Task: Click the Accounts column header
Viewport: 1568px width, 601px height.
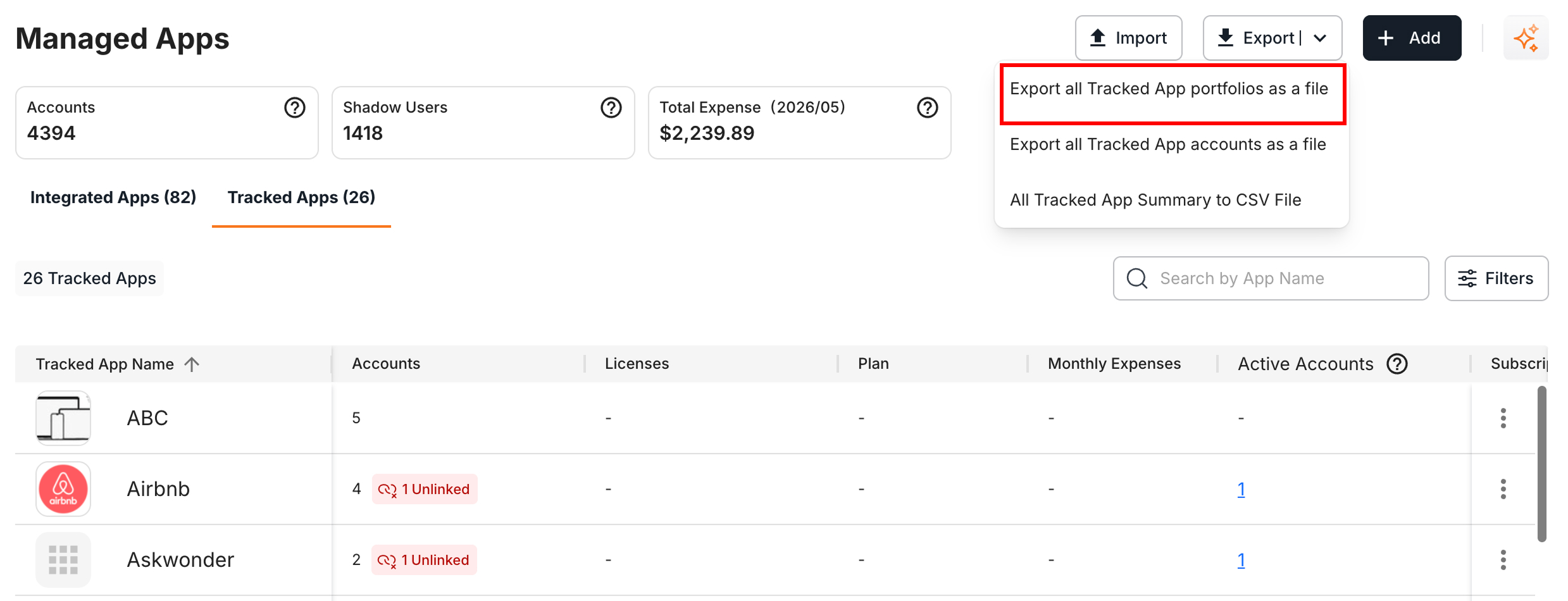Action: [x=386, y=364]
